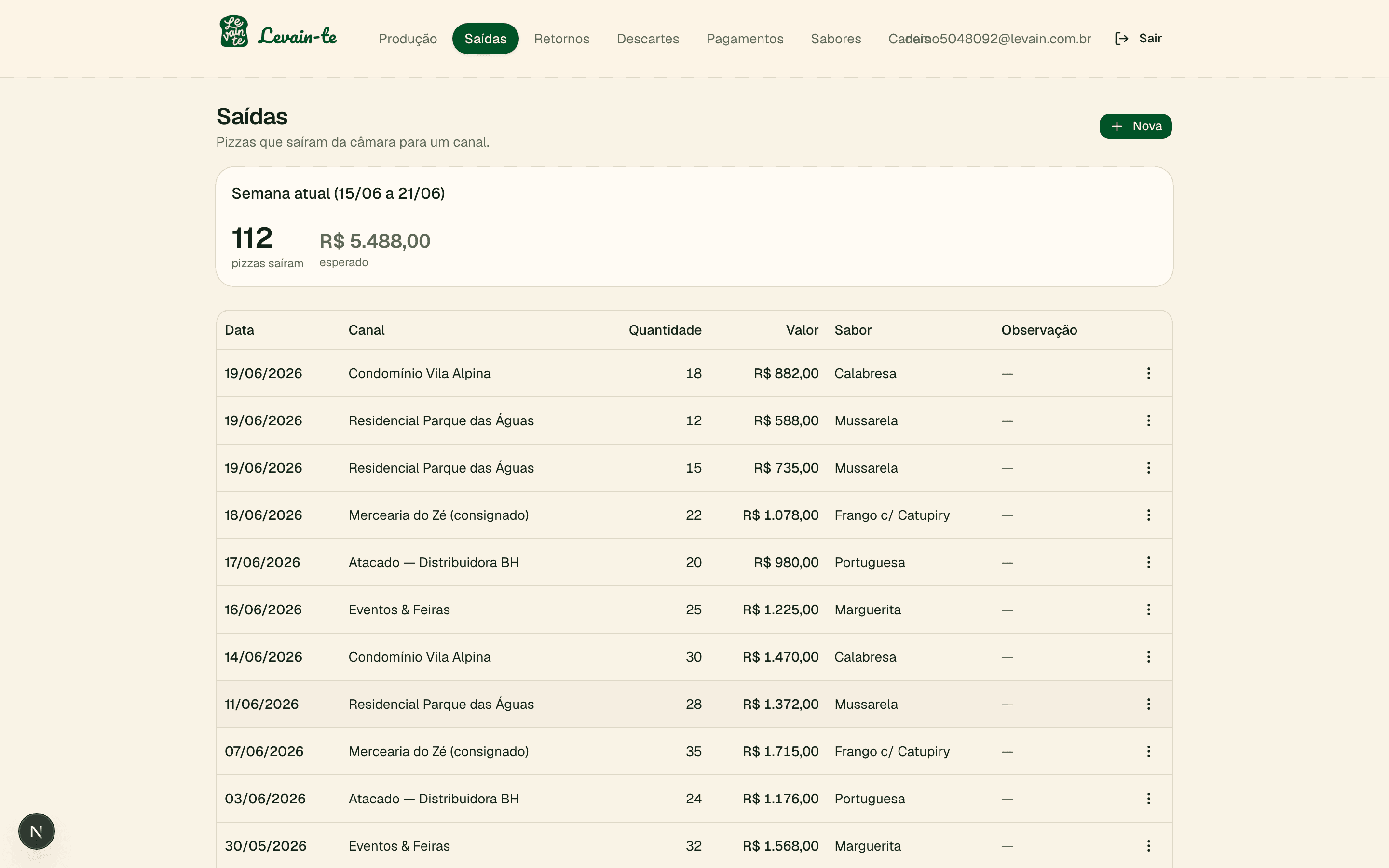Expand options for 07/06/2026 Frango row
Viewport: 1389px width, 868px height.
[x=1148, y=751]
